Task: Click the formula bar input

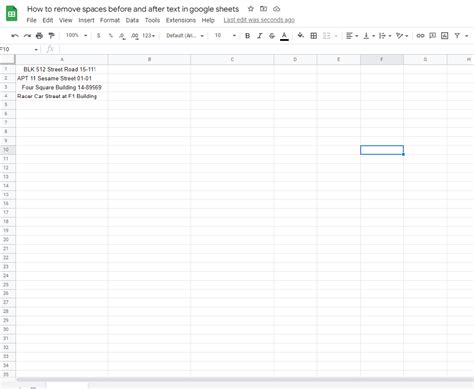Action: pyautogui.click(x=267, y=50)
